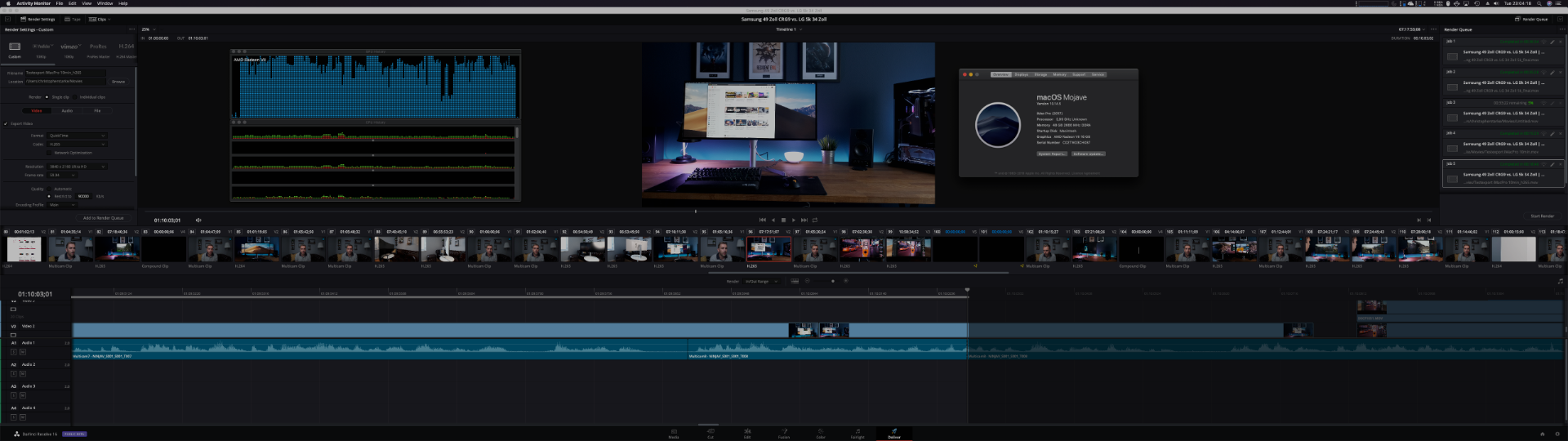Switch to the Color page icon
Screen dimensions: 1568x441
tap(821, 432)
